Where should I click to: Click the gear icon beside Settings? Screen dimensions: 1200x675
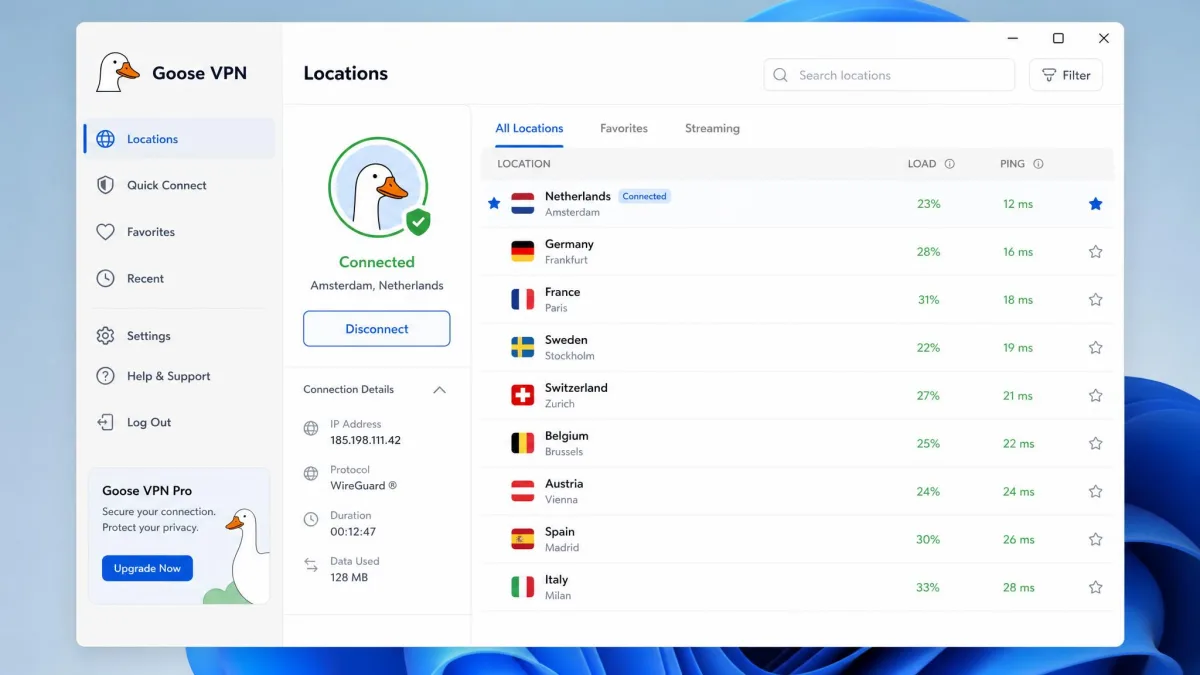[x=105, y=336]
